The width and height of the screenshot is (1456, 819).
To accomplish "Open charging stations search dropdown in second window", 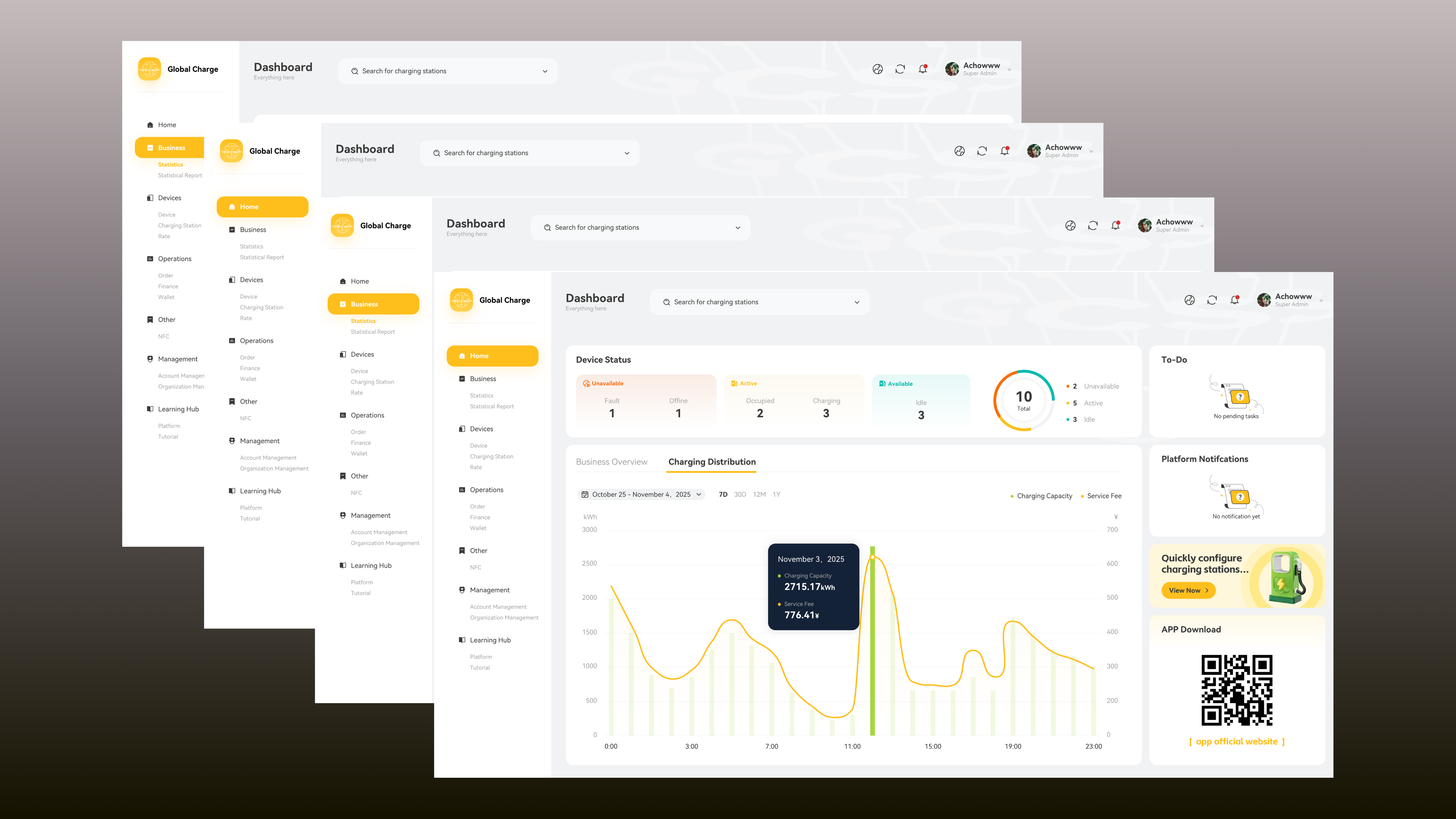I will (x=627, y=153).
